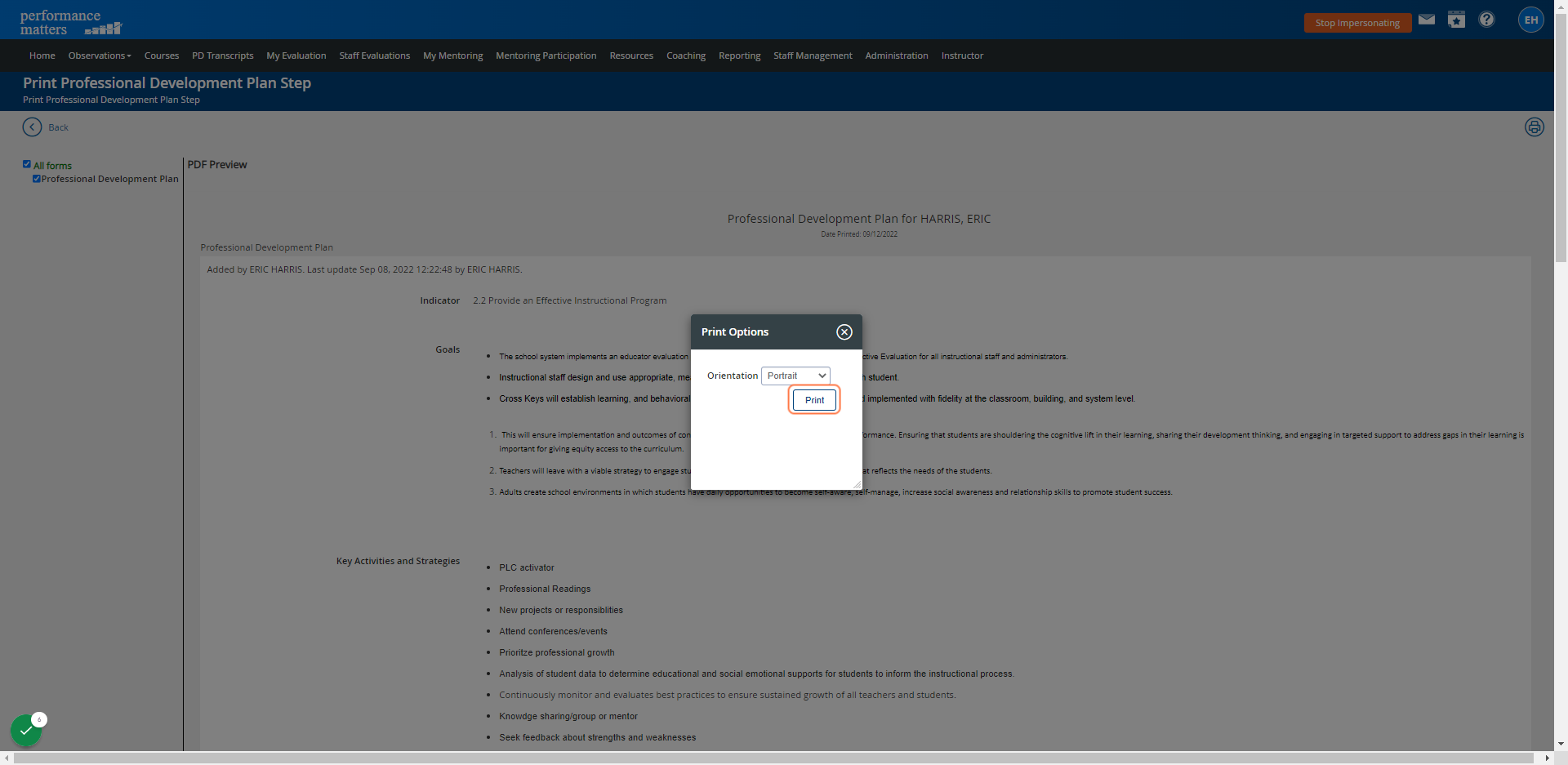Open Mentoring Participation menu item
1568x765 pixels.
[546, 56]
